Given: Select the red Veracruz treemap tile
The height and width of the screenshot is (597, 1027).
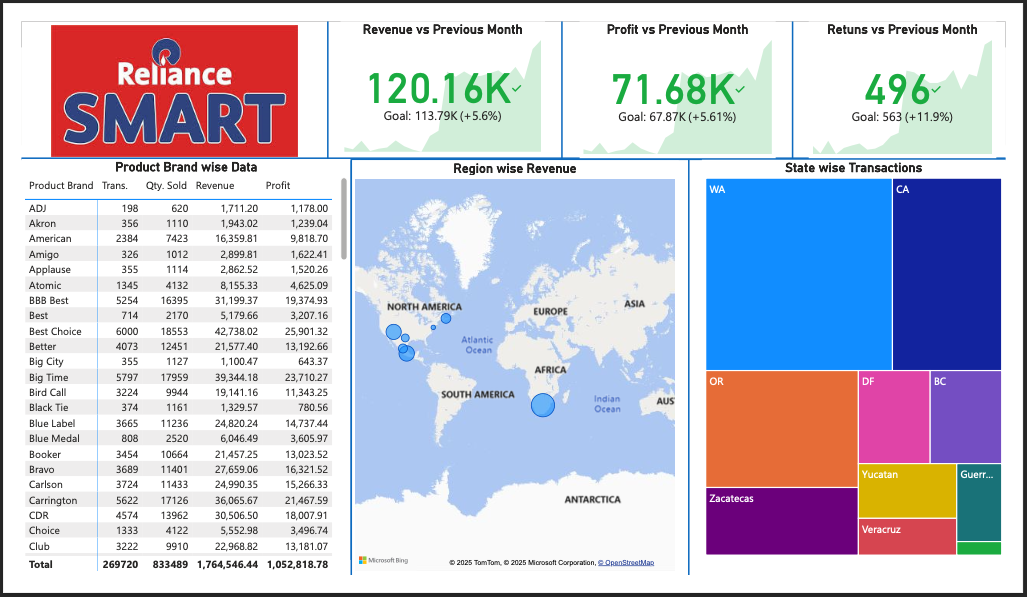Looking at the screenshot, I should pos(907,537).
